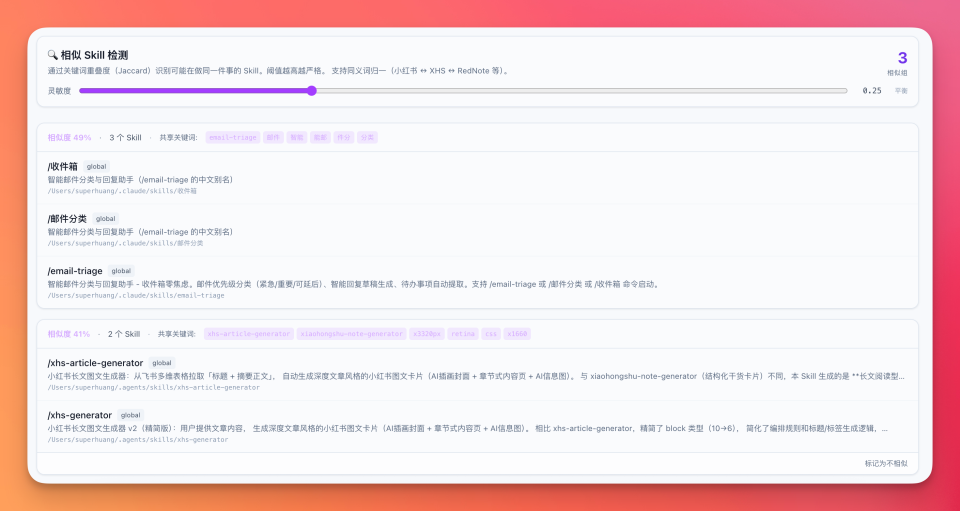Click the path ending in skills/xhs-article-generator
Image resolution: width=960 pixels, height=511 pixels.
(154, 387)
